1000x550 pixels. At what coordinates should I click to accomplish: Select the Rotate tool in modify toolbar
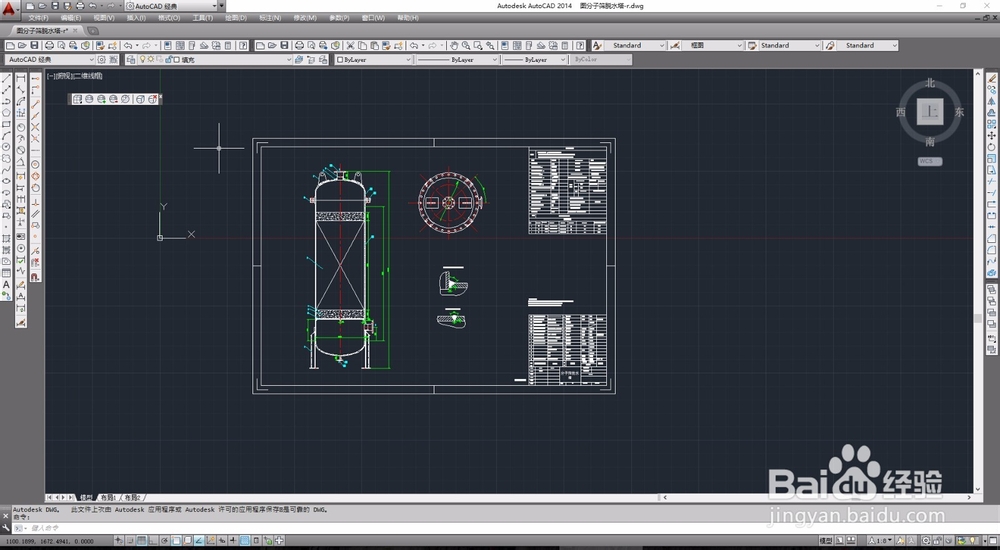(x=992, y=147)
